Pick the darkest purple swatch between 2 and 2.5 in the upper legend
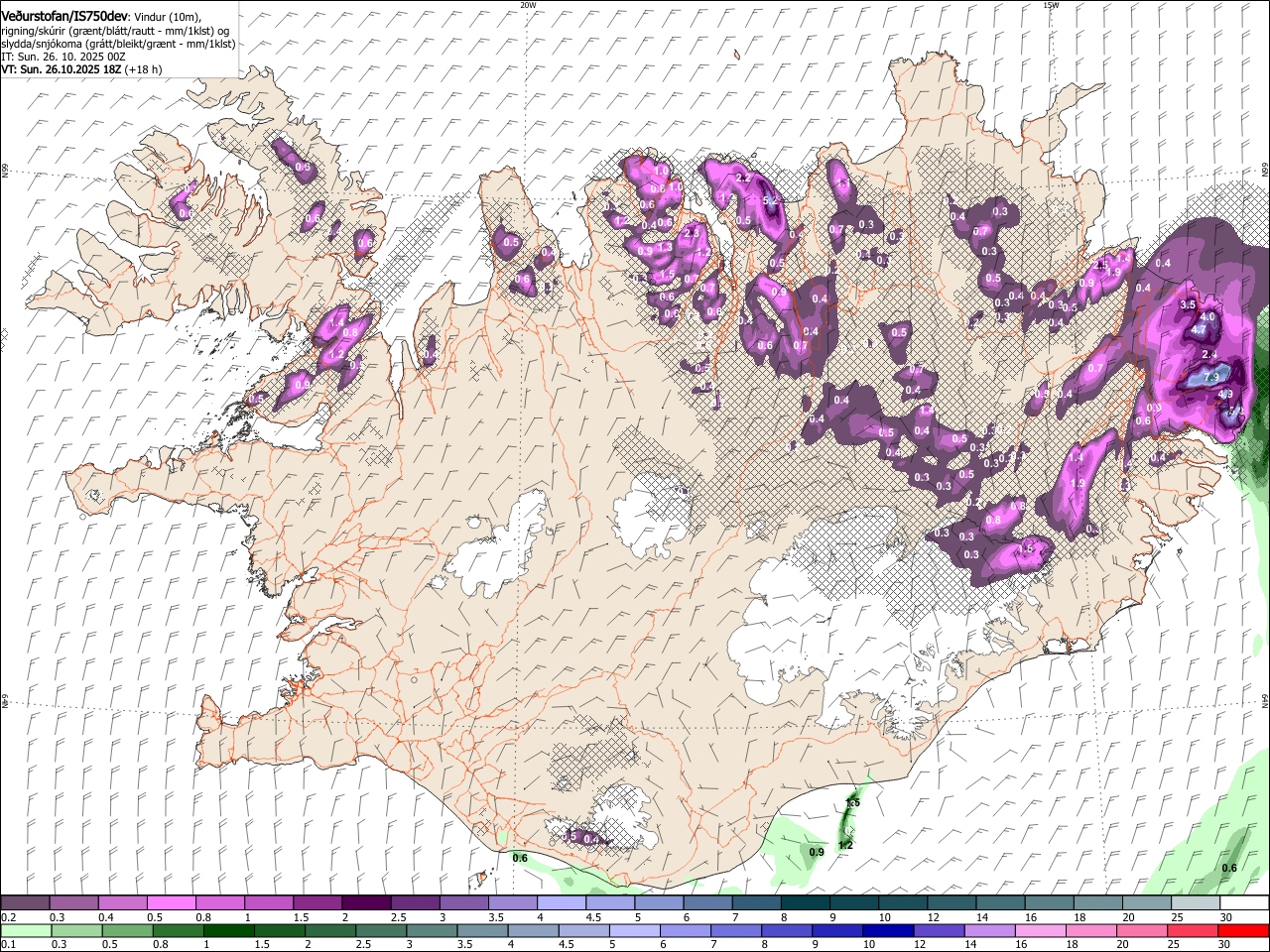The width and height of the screenshot is (1270, 952). pos(366,903)
